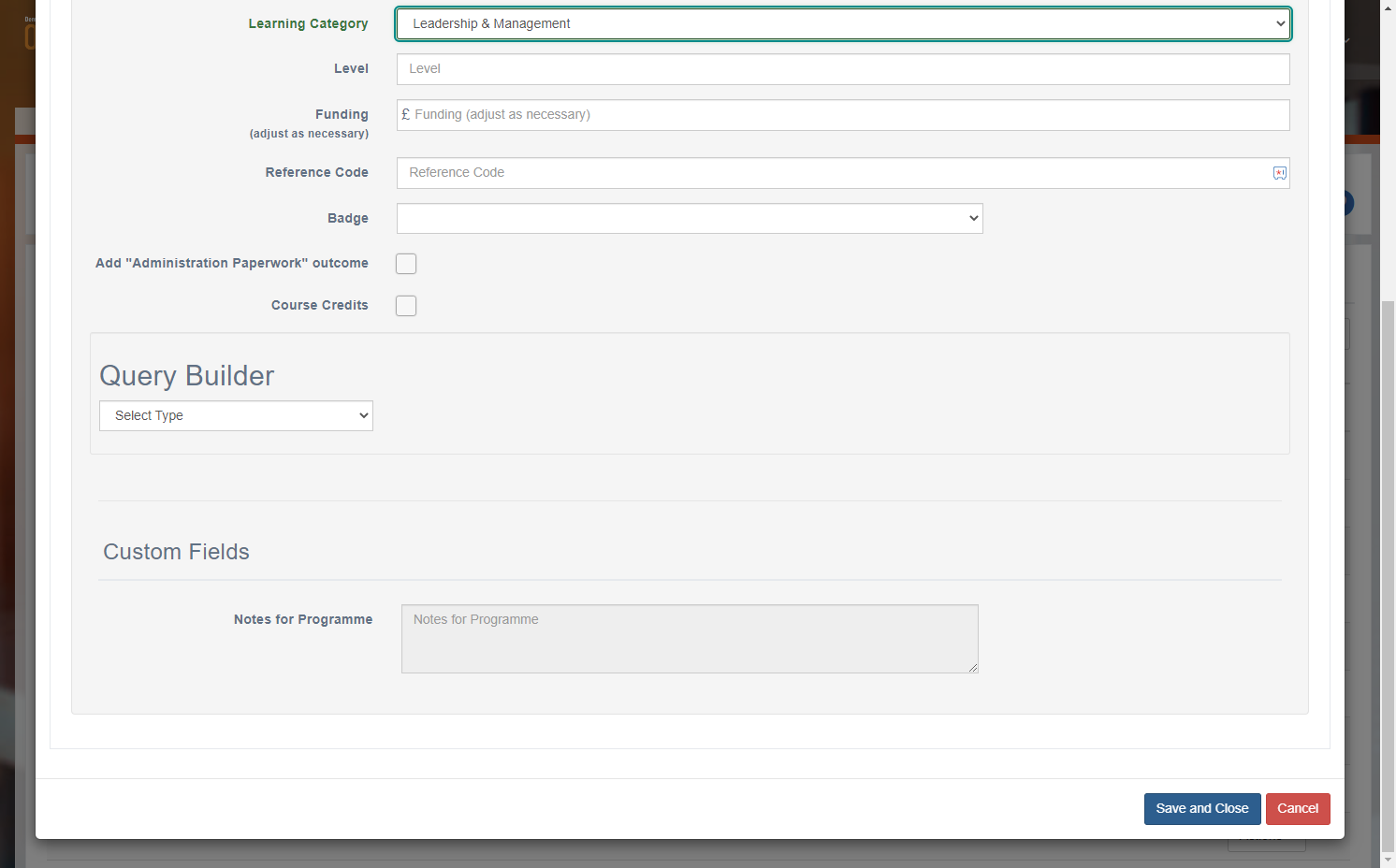Click the scrollbar down arrow
This screenshot has height=868, width=1396.
click(x=1389, y=860)
